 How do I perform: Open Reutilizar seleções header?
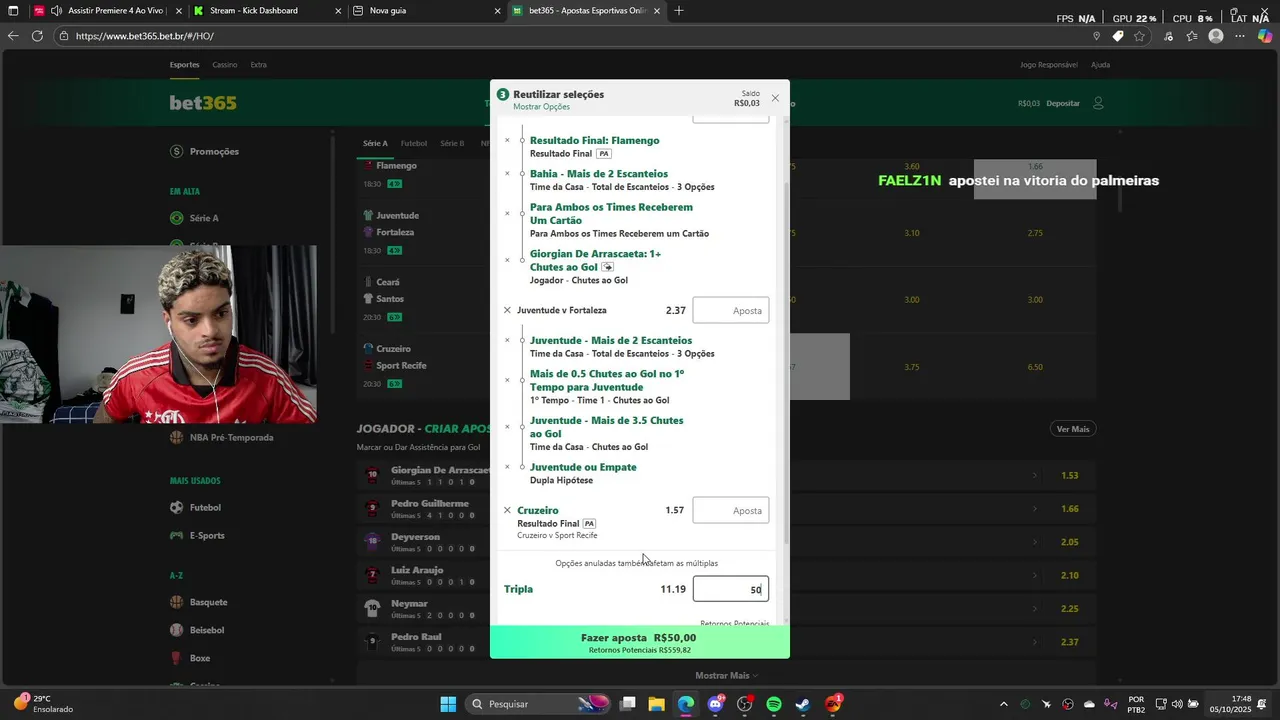(x=558, y=94)
